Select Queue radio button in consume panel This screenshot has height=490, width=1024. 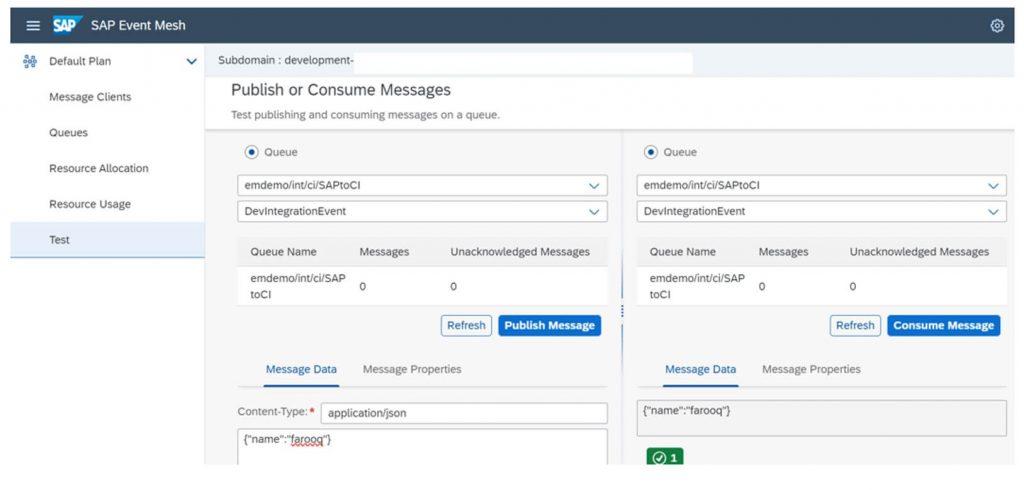click(x=650, y=152)
